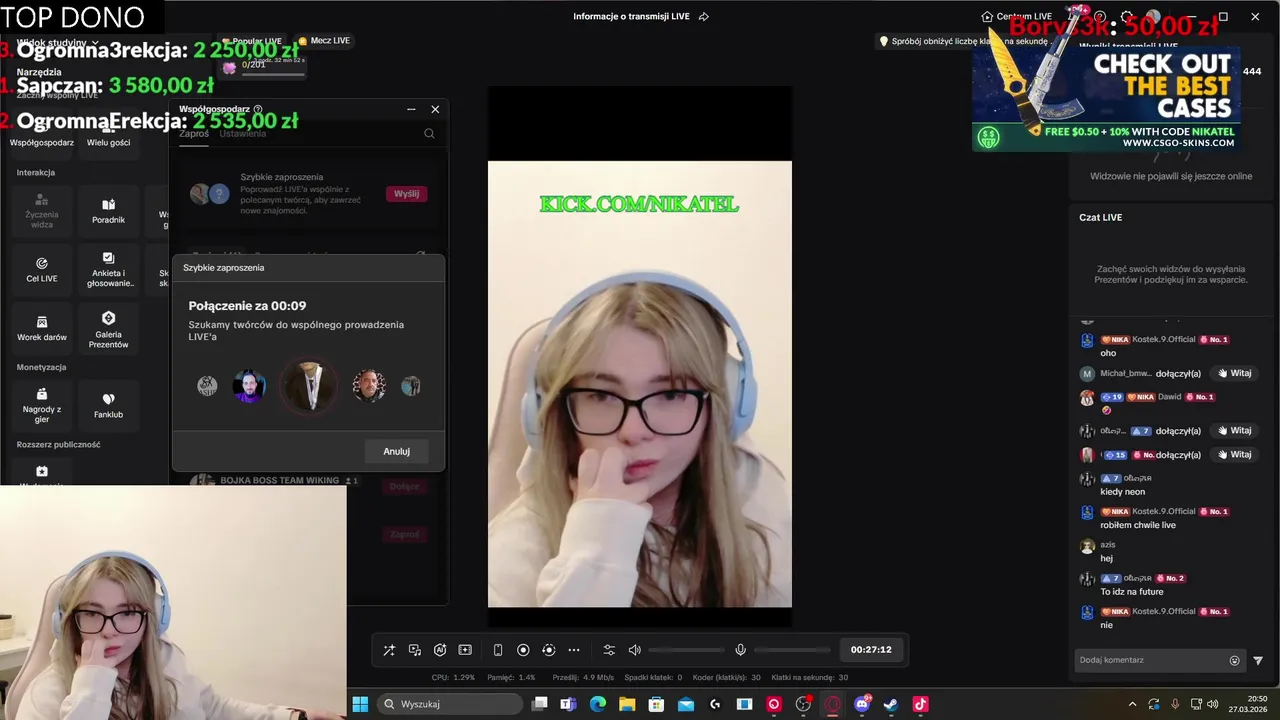
Task: Click the replay capture dashed-circle icon
Action: (x=548, y=650)
